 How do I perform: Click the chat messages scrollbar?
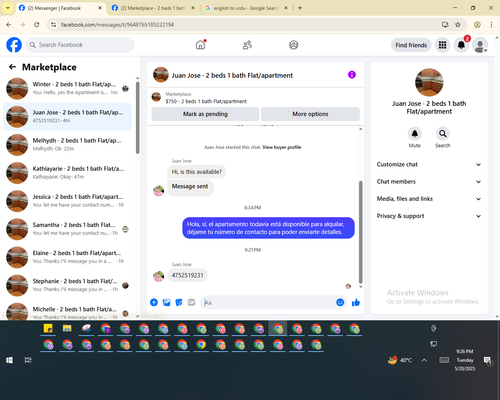(360, 232)
